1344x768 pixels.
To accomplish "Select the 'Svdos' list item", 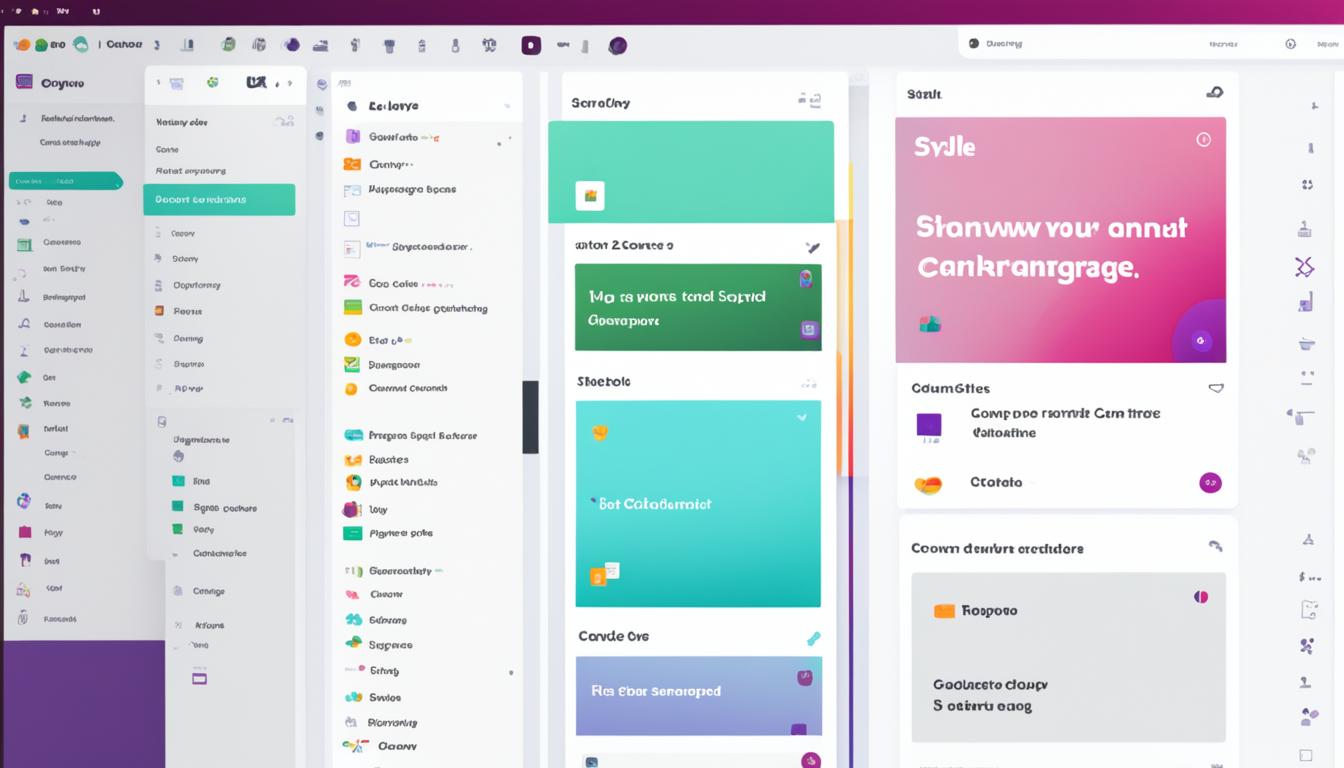I will point(373,697).
